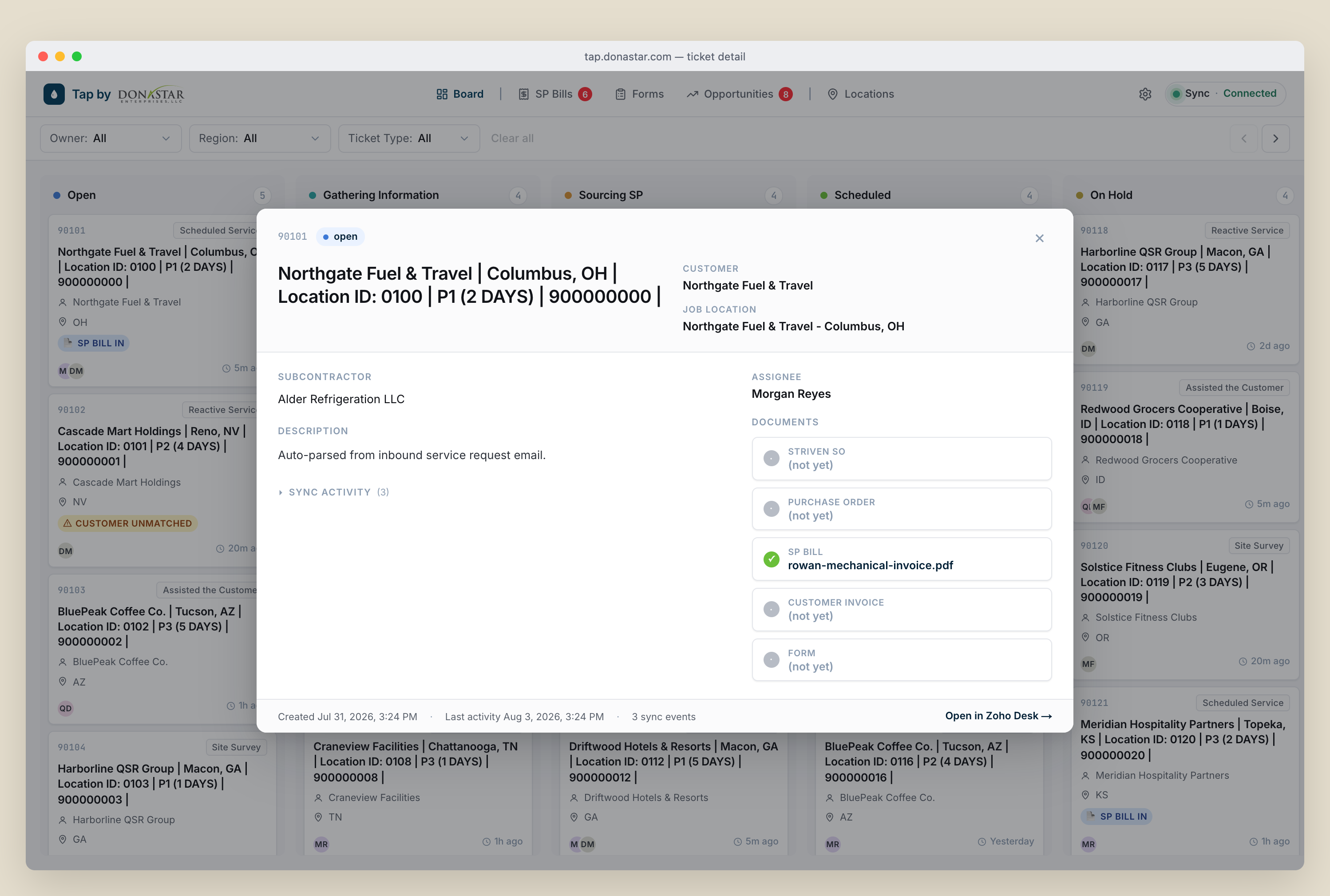
Task: Open the rowan-mechanical-invoice.pdf document
Action: (x=902, y=559)
